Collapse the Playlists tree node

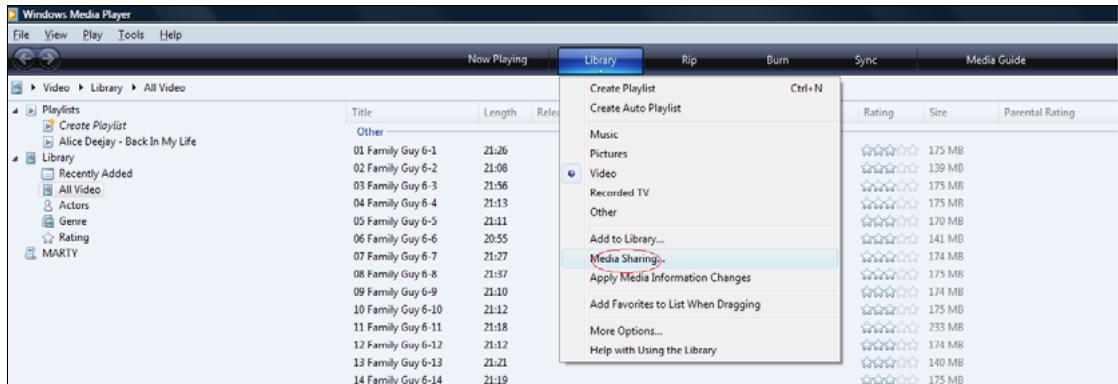16,110
